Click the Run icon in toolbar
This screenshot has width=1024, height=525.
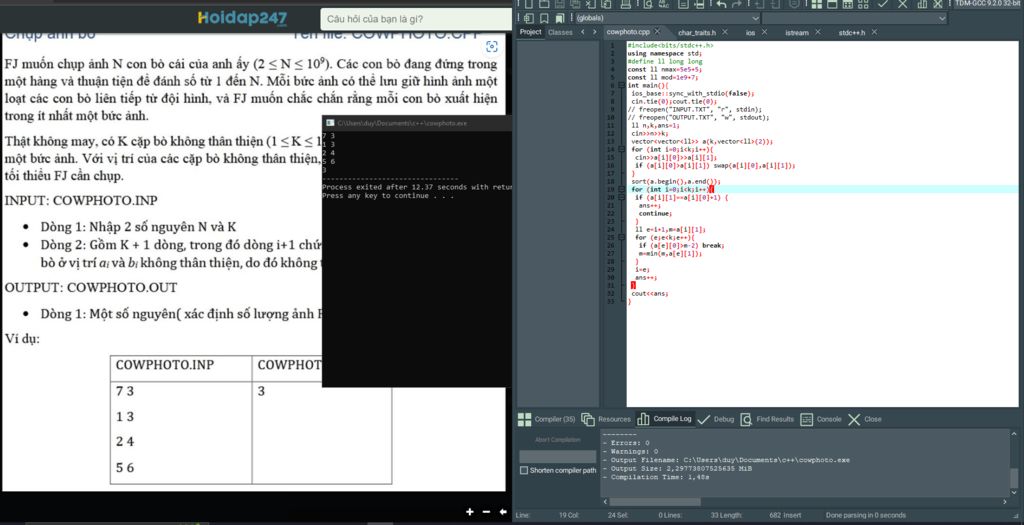coord(832,4)
